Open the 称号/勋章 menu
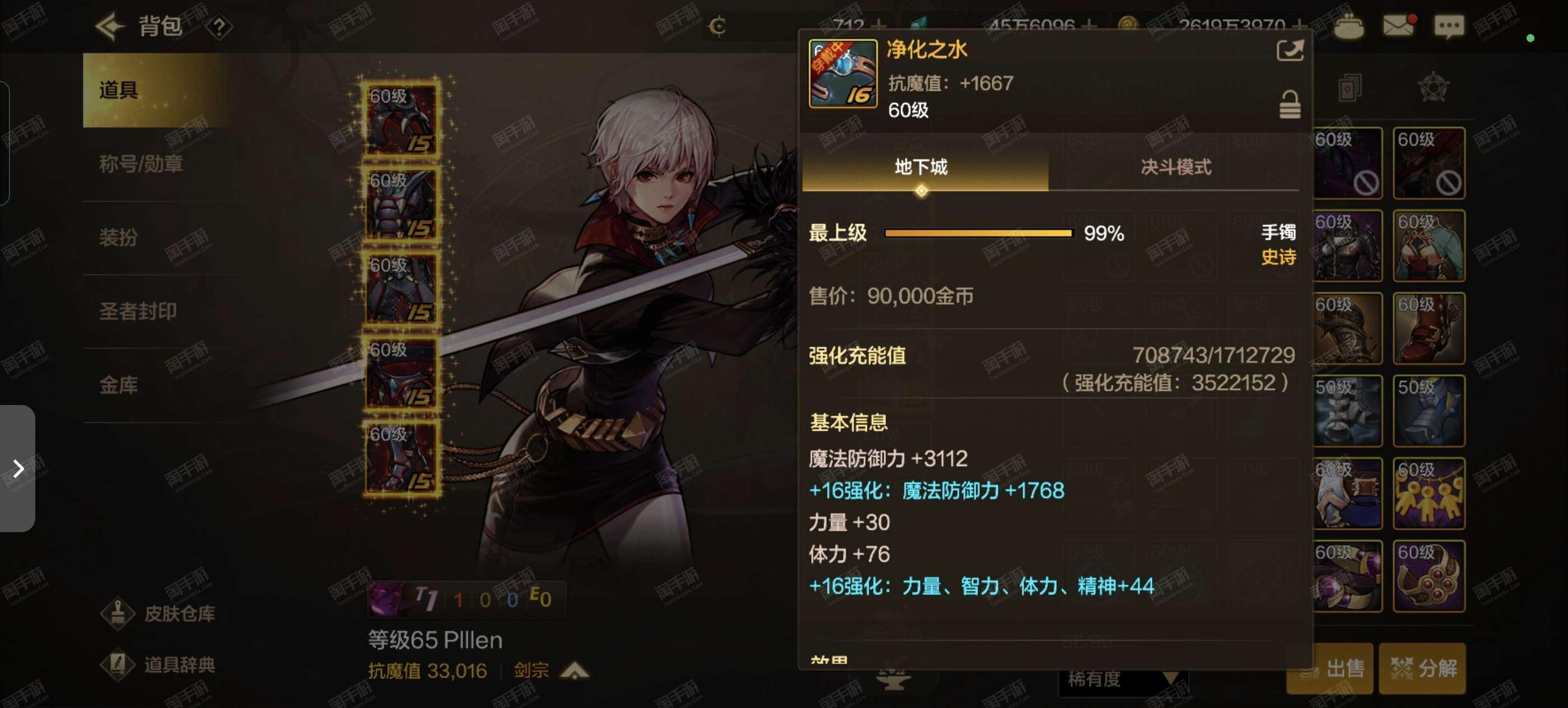The height and width of the screenshot is (708, 1568). [141, 164]
